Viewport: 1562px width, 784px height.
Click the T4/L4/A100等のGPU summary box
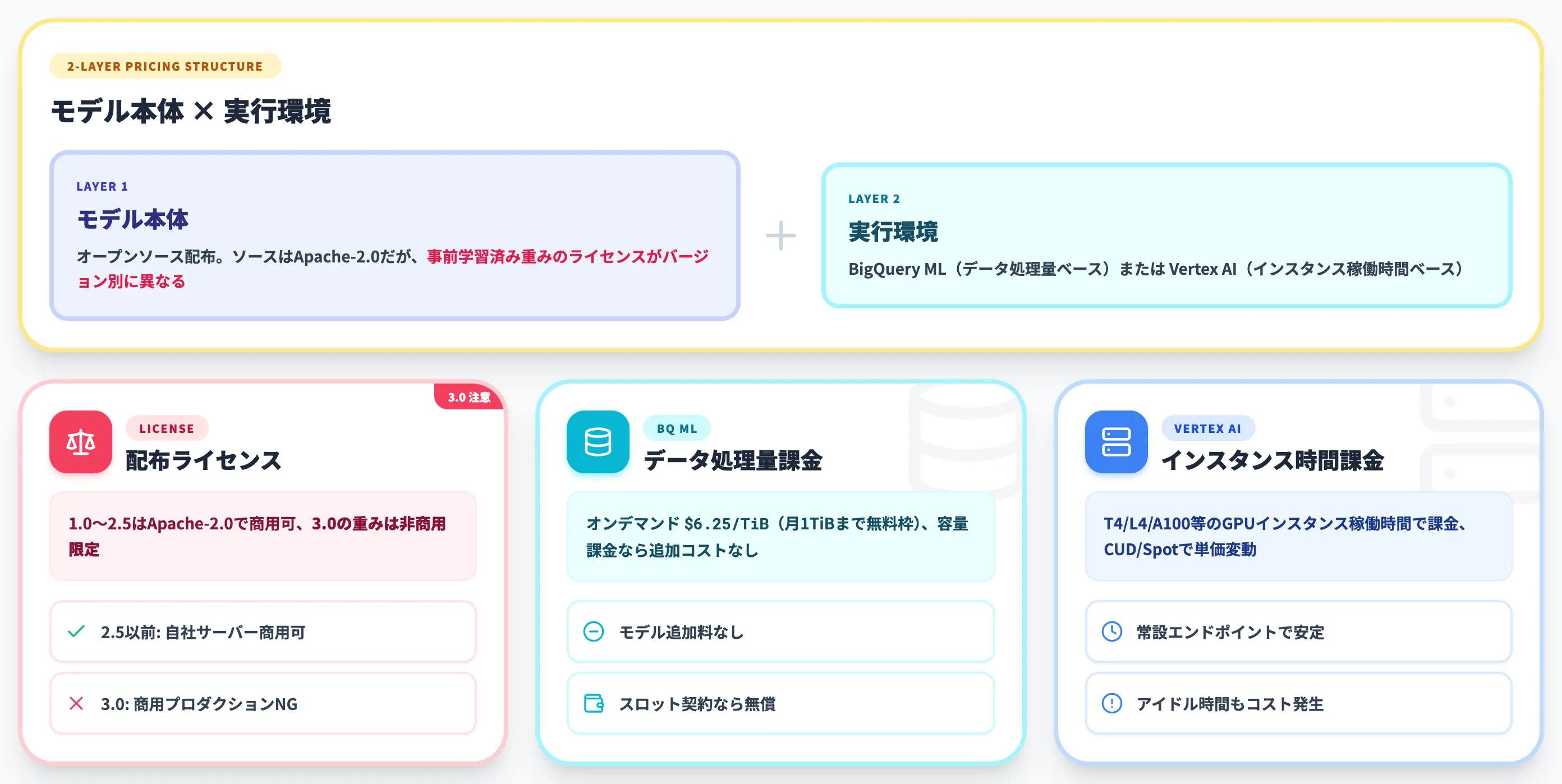point(1299,536)
